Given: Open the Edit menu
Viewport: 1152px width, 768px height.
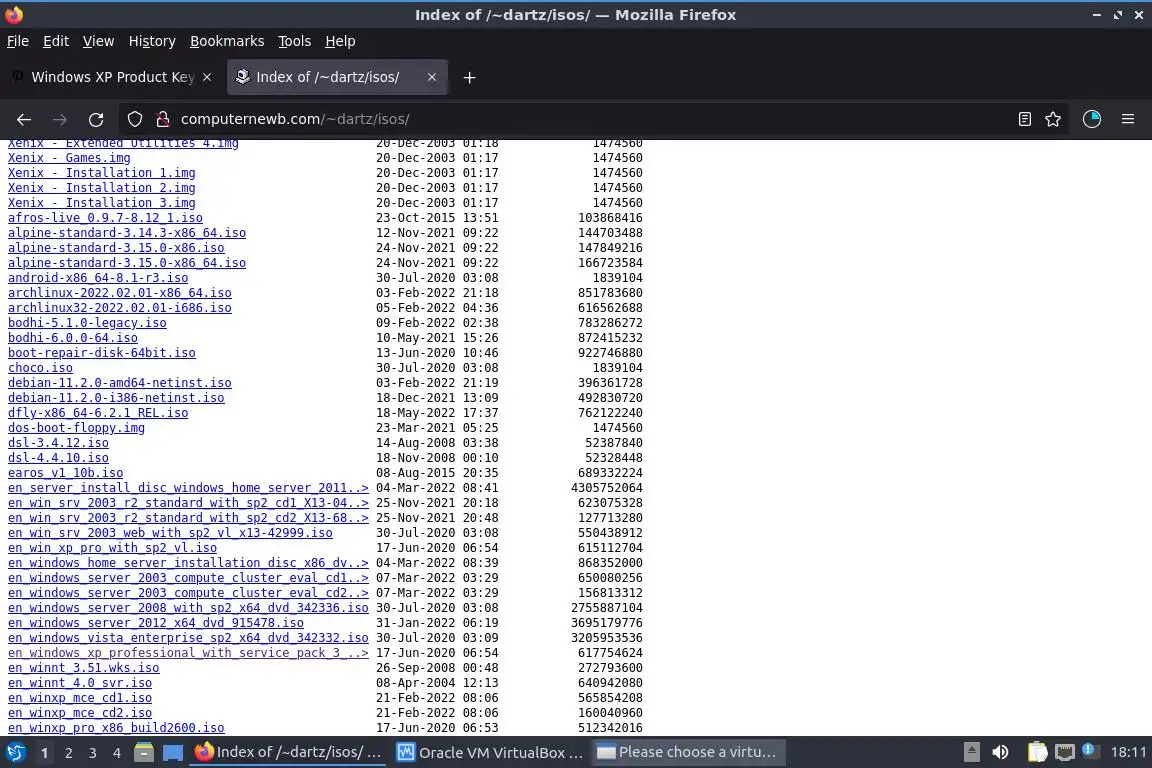Looking at the screenshot, I should pyautogui.click(x=56, y=41).
